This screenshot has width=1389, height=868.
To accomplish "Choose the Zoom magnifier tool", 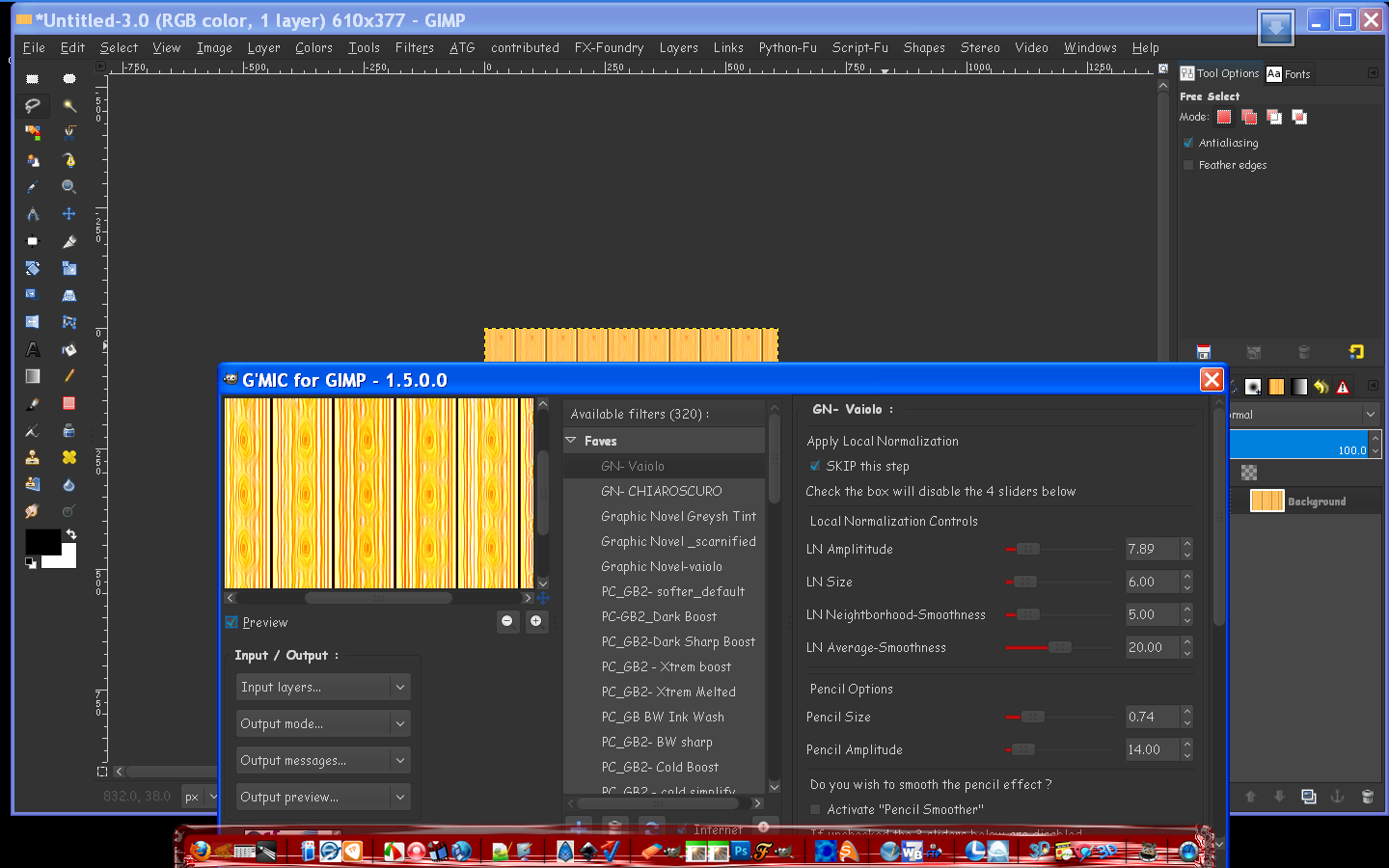I will click(68, 187).
